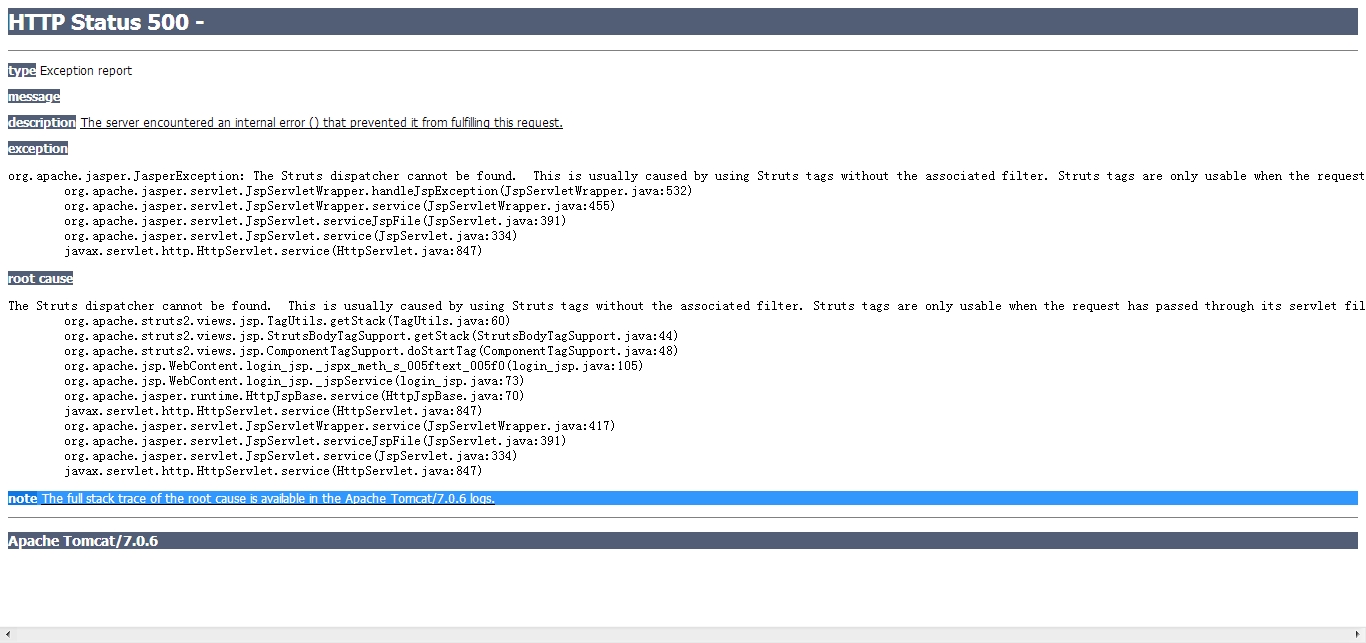The width and height of the screenshot is (1366, 643).
Task: Select the "exception" label
Action: coord(38,149)
